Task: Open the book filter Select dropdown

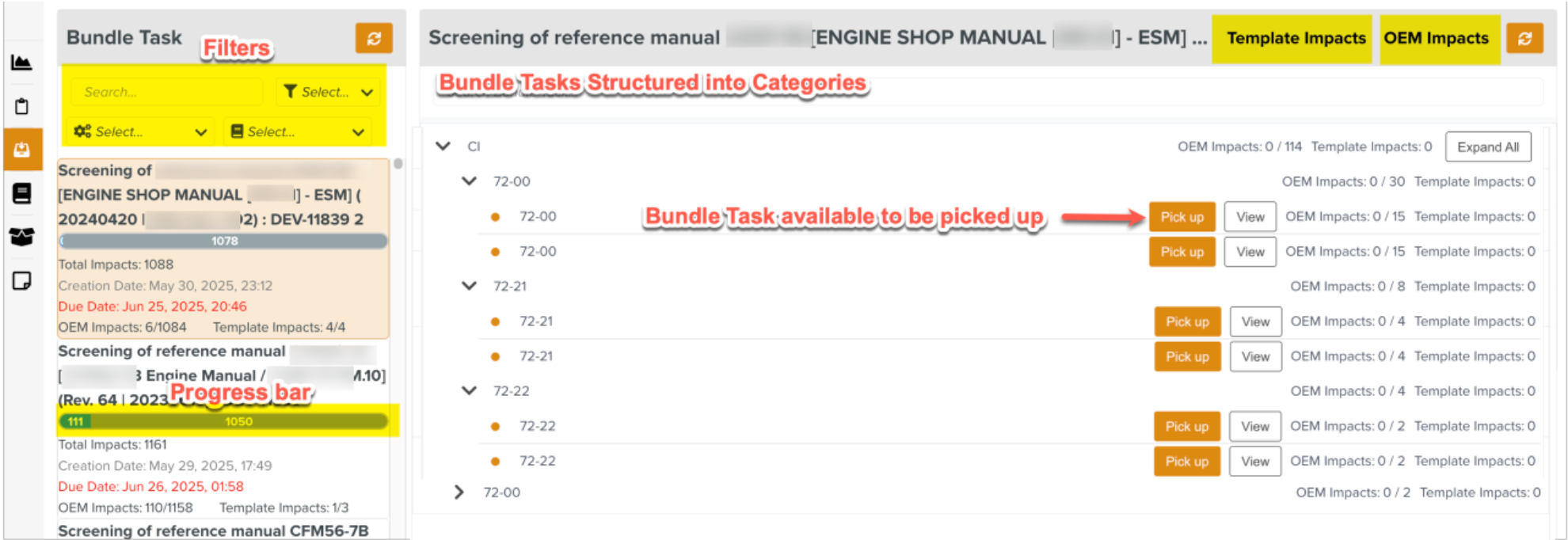Action: 298,131
